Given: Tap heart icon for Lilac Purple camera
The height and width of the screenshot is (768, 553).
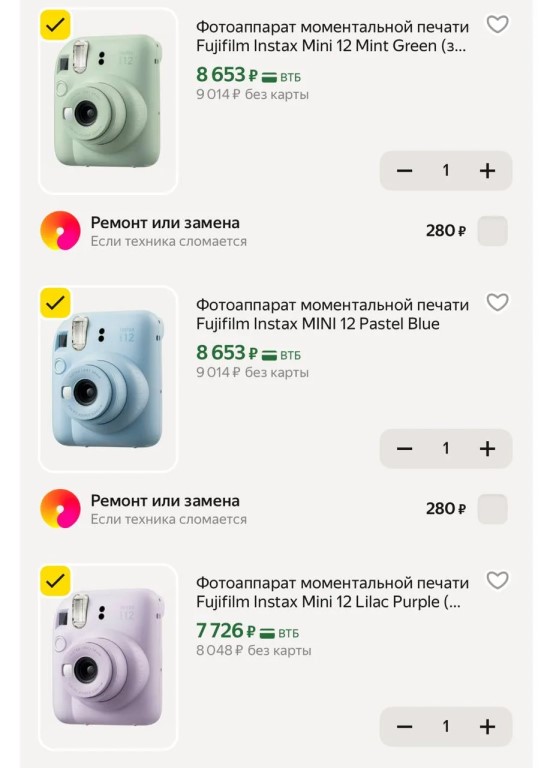Looking at the screenshot, I should (497, 580).
